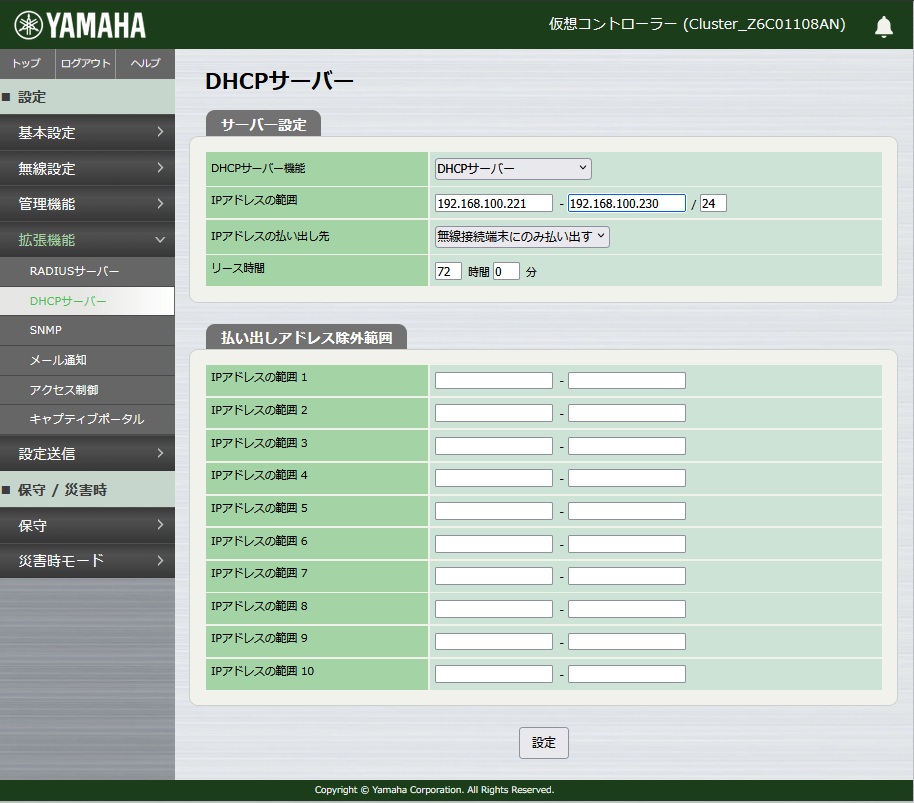Click the リース時間 label
Screen dimensions: 914x803
coord(238,268)
